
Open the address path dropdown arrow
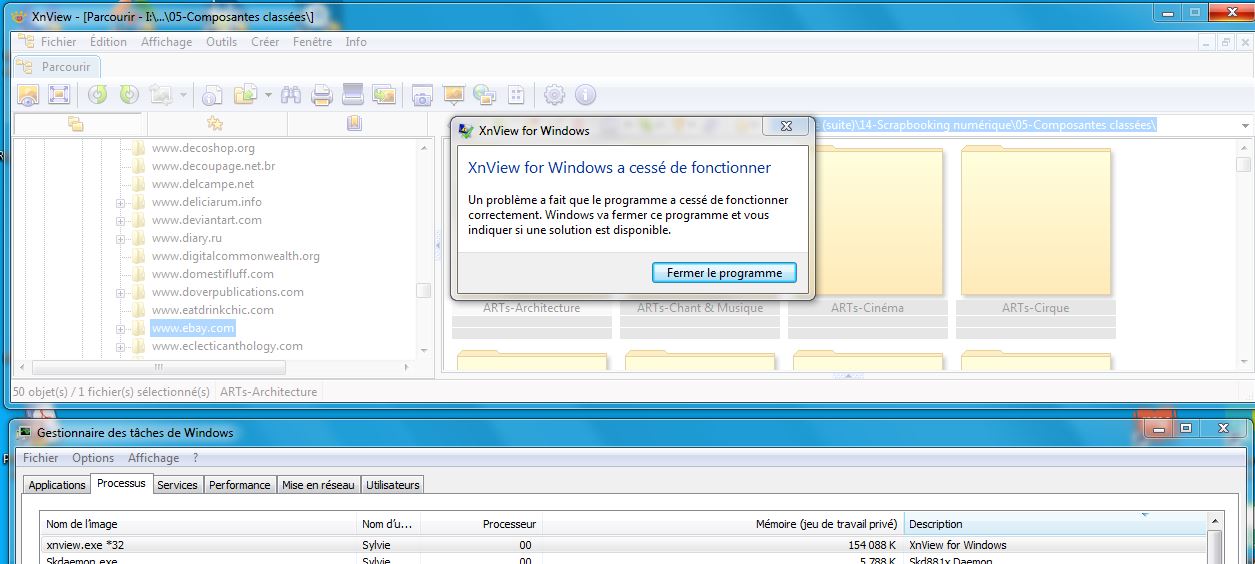point(1244,125)
